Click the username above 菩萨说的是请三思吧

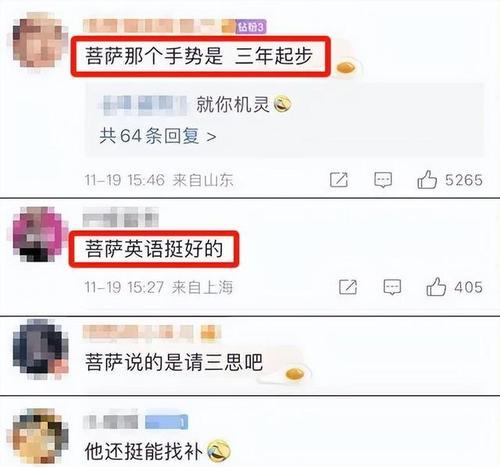pos(152,333)
